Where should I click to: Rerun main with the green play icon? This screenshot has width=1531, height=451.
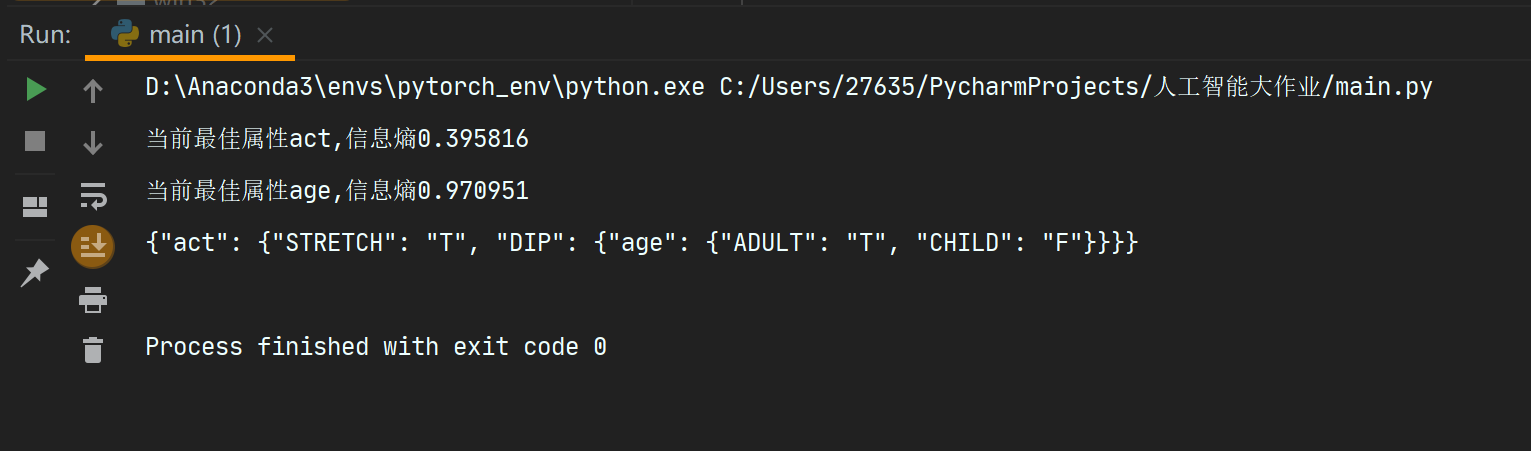coord(36,90)
